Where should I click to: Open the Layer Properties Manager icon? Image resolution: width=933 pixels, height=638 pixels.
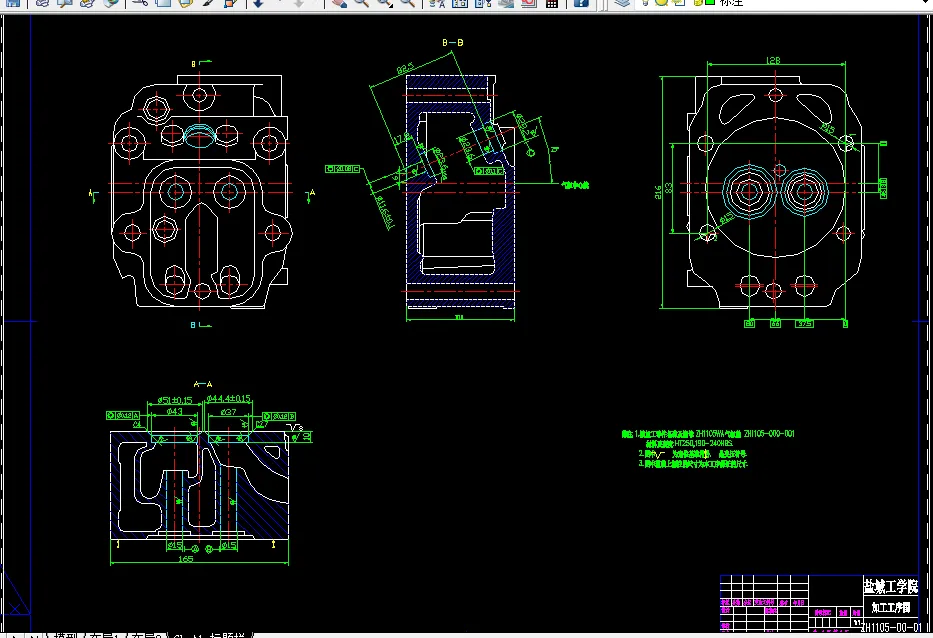622,3
